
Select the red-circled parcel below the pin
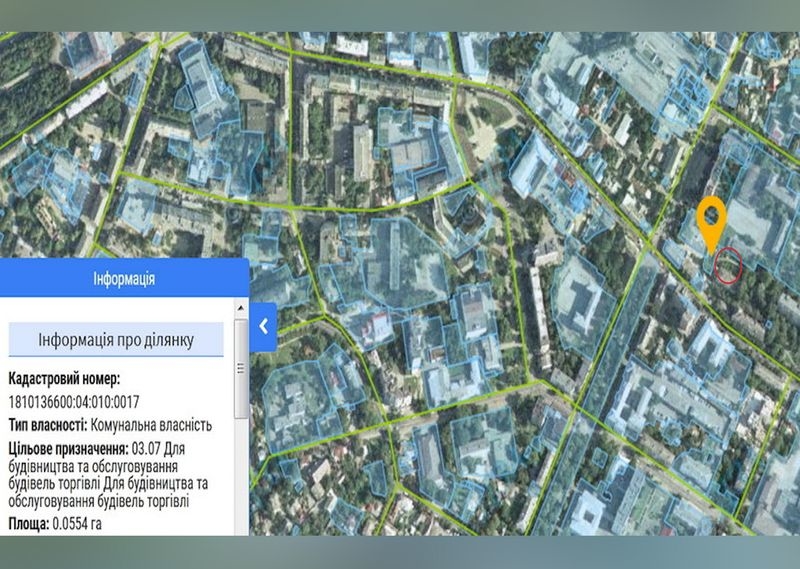(728, 265)
